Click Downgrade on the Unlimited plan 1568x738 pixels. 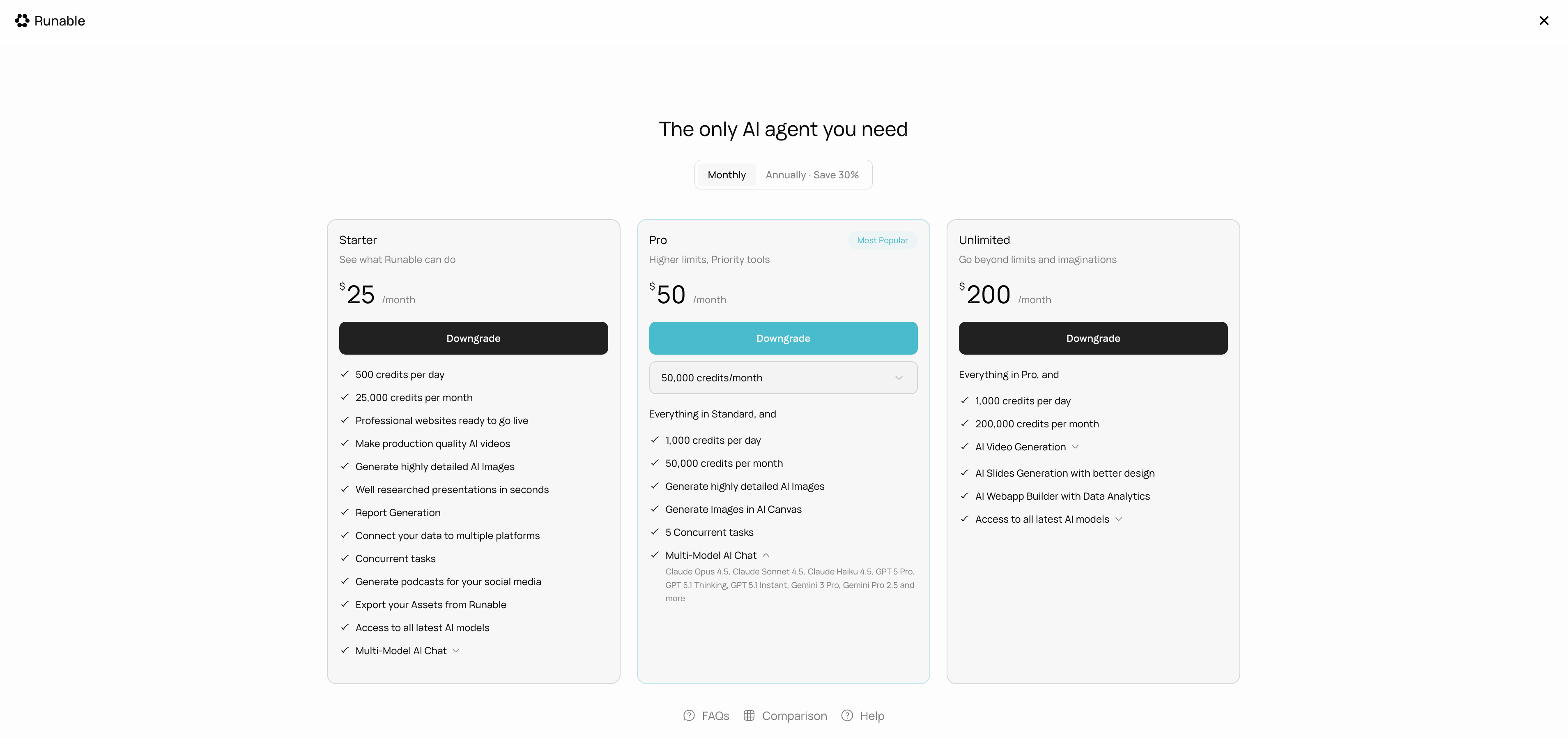[1092, 338]
